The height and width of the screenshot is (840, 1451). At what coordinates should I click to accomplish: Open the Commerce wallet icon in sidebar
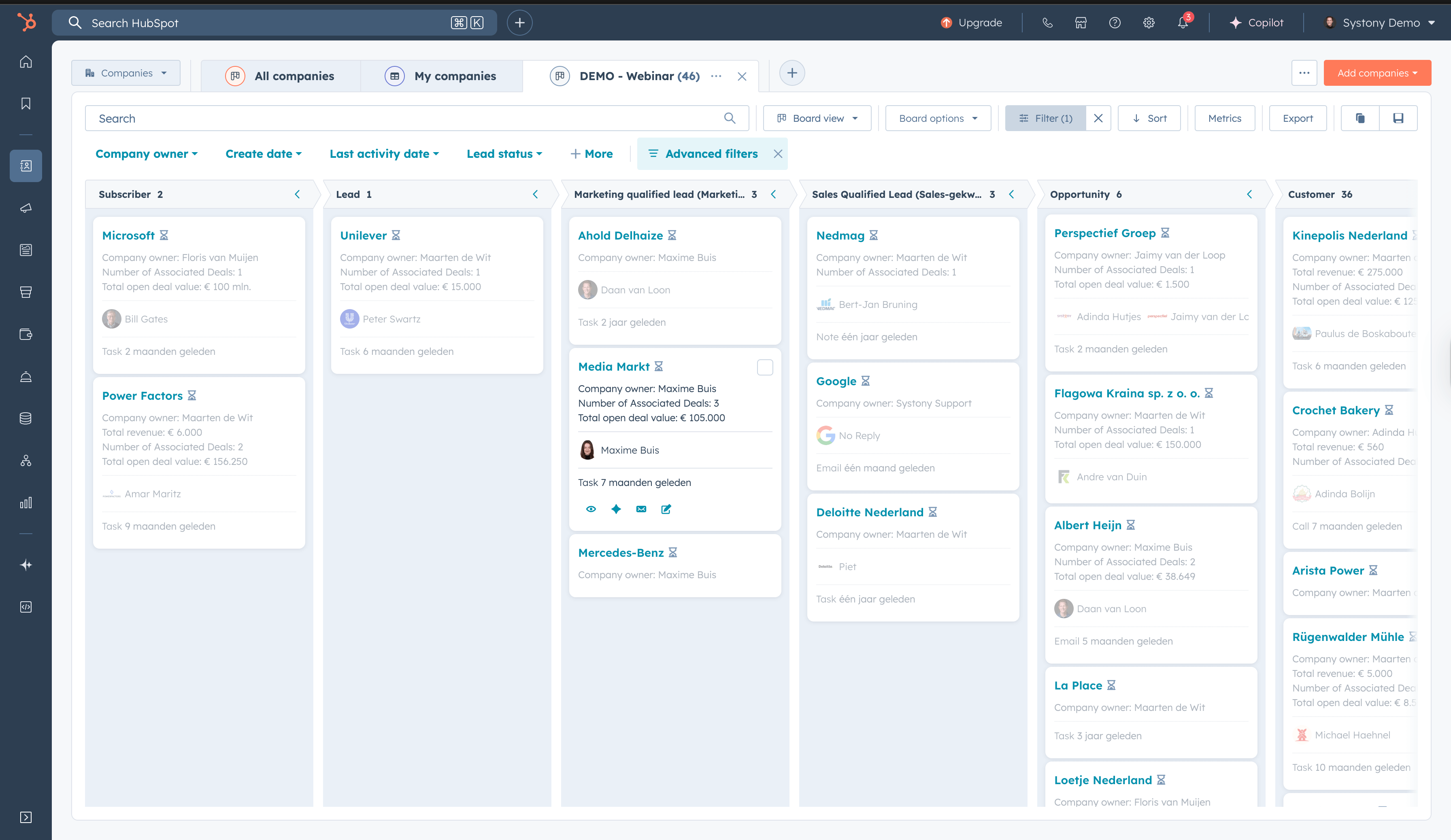coord(26,334)
